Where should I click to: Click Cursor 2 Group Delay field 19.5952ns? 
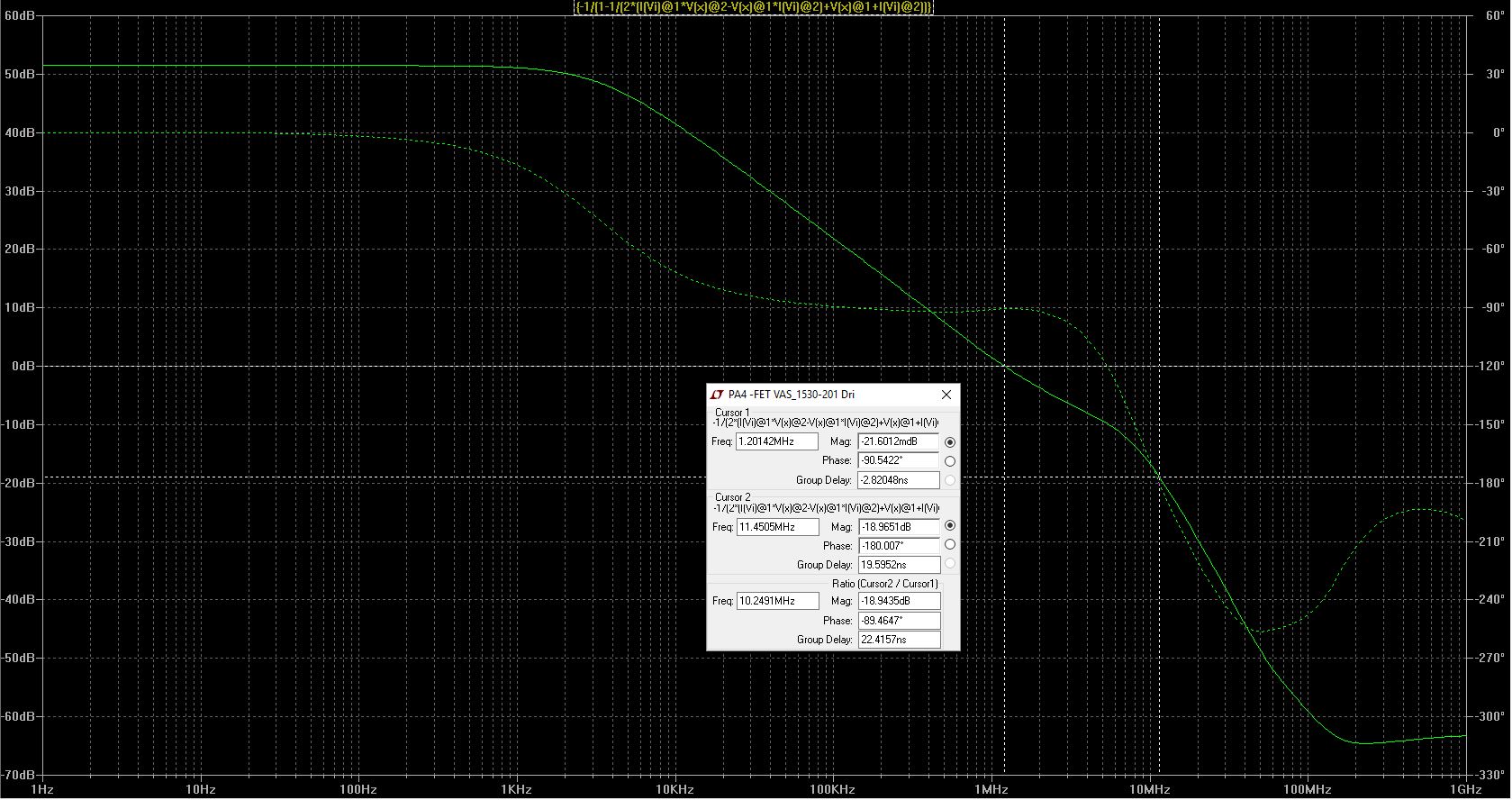899,565
